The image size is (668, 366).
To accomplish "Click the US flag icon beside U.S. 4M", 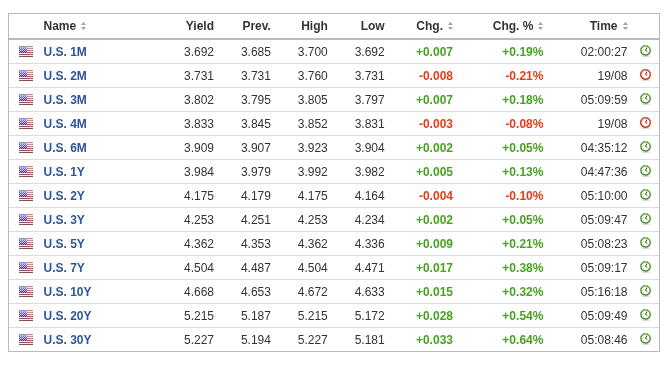I will pos(26,124).
